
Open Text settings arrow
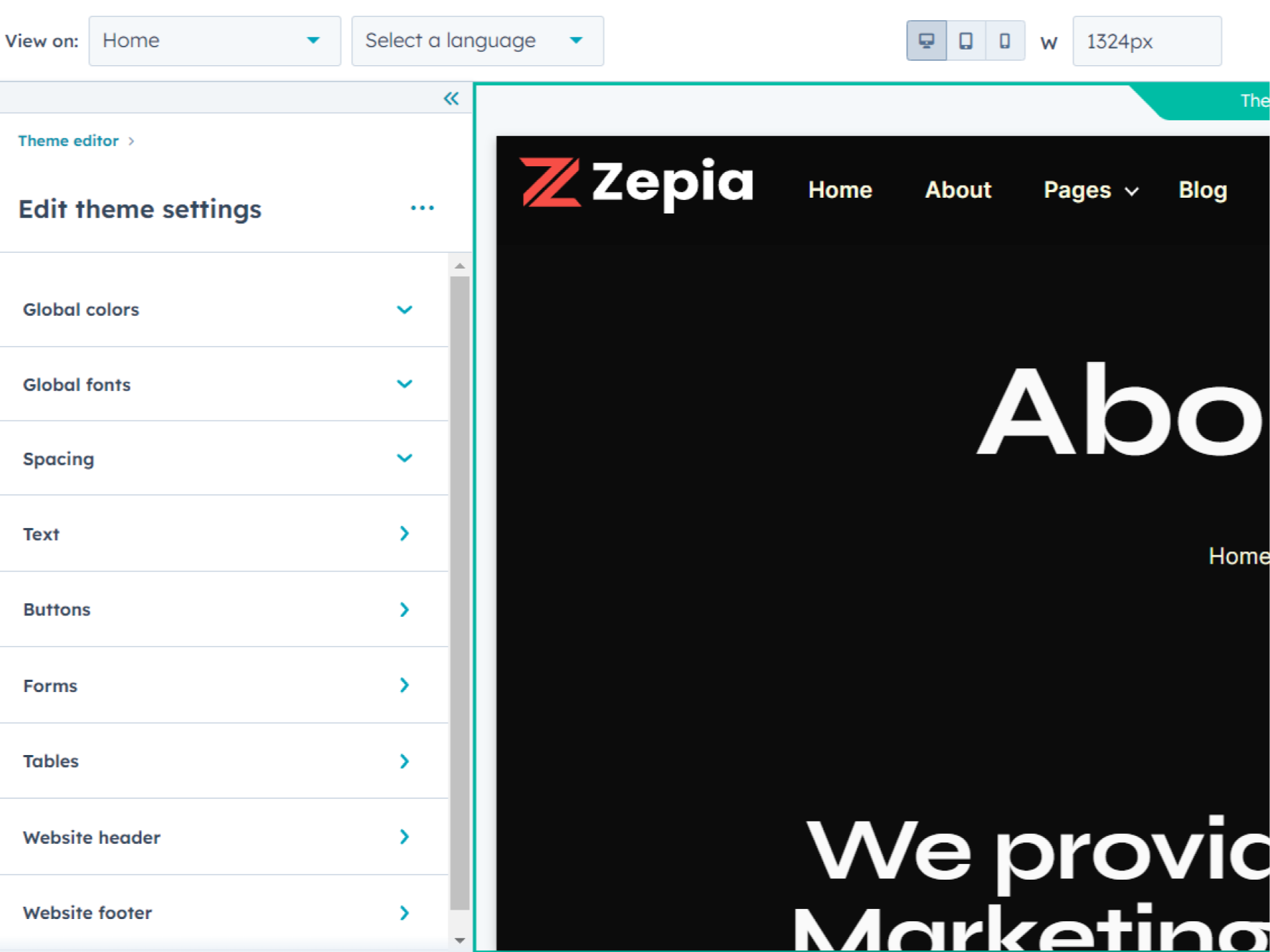click(x=404, y=534)
